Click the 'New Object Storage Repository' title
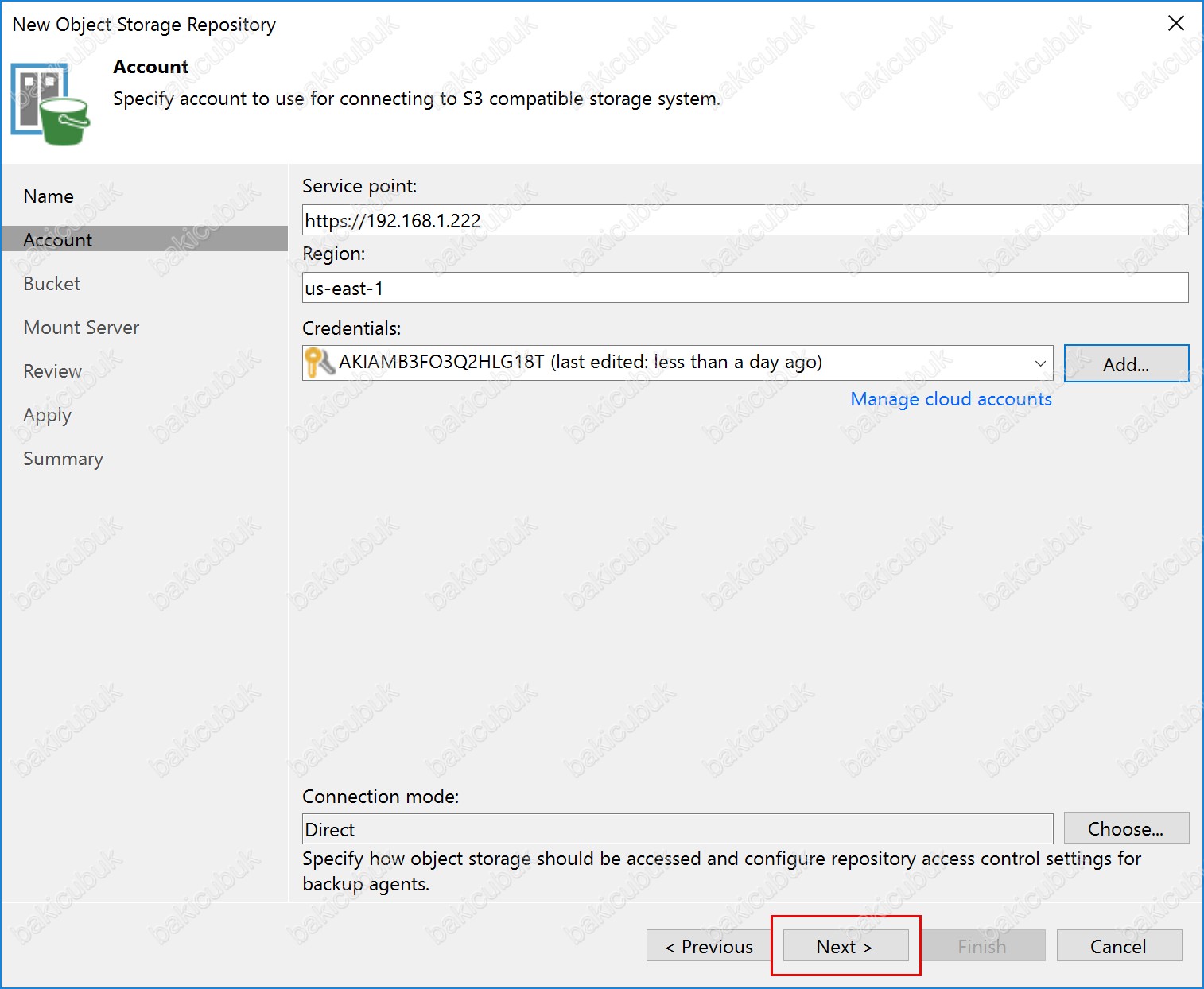 144,25
